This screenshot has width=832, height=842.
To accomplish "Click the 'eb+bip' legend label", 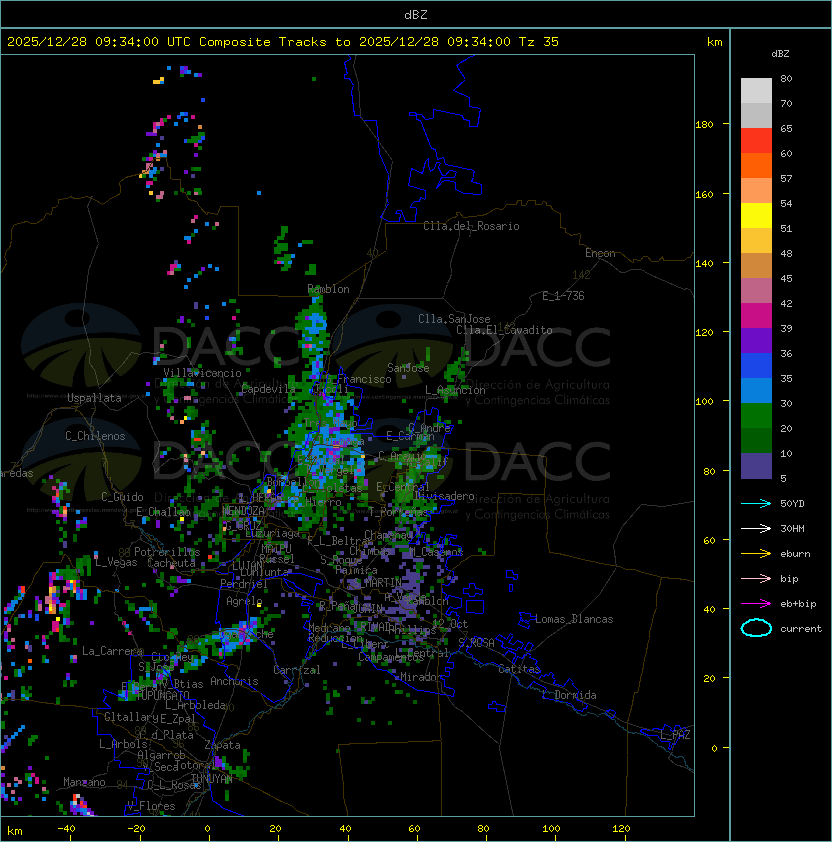I will pos(798,604).
